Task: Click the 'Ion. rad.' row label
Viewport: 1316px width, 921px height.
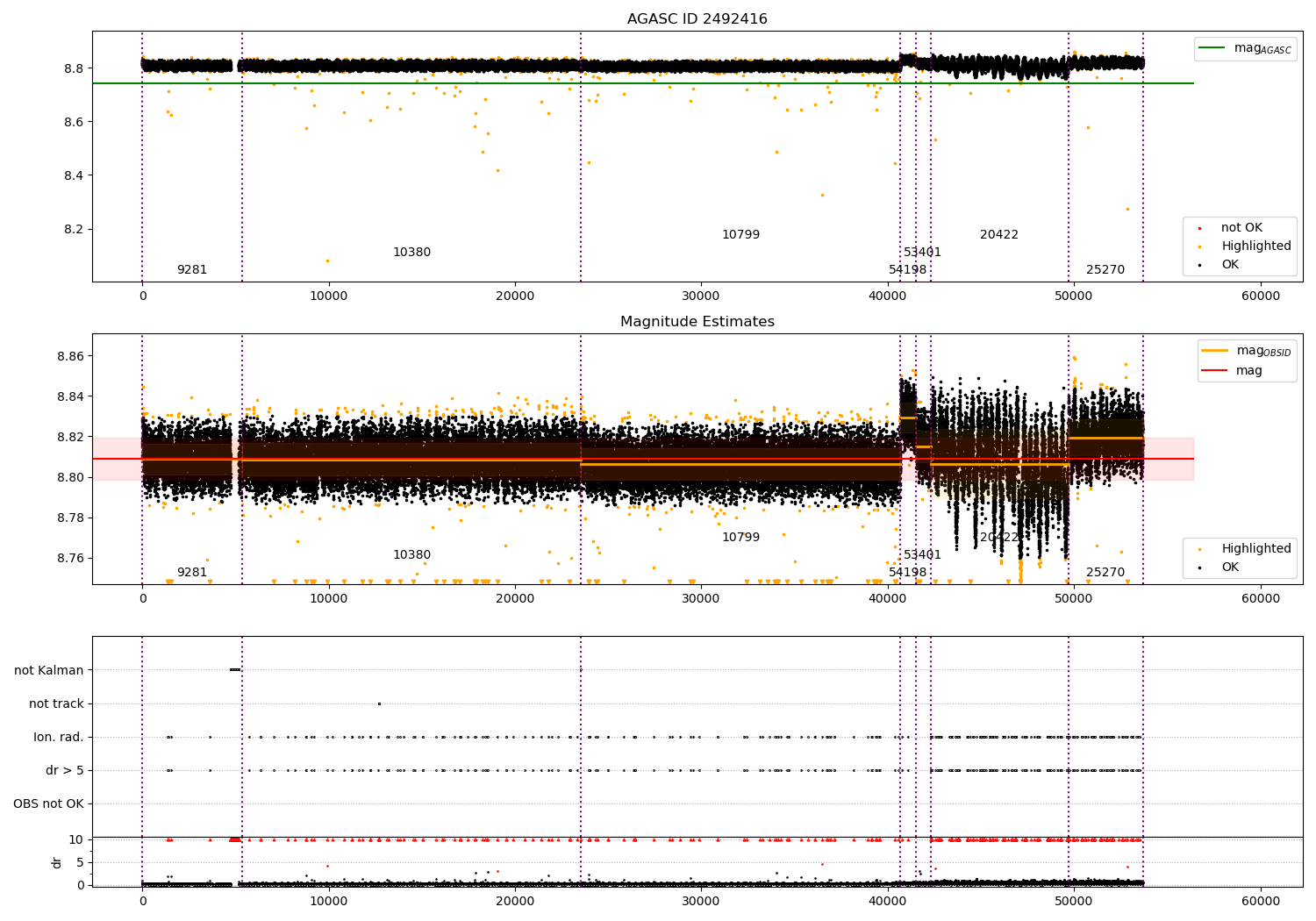Action: (59, 737)
